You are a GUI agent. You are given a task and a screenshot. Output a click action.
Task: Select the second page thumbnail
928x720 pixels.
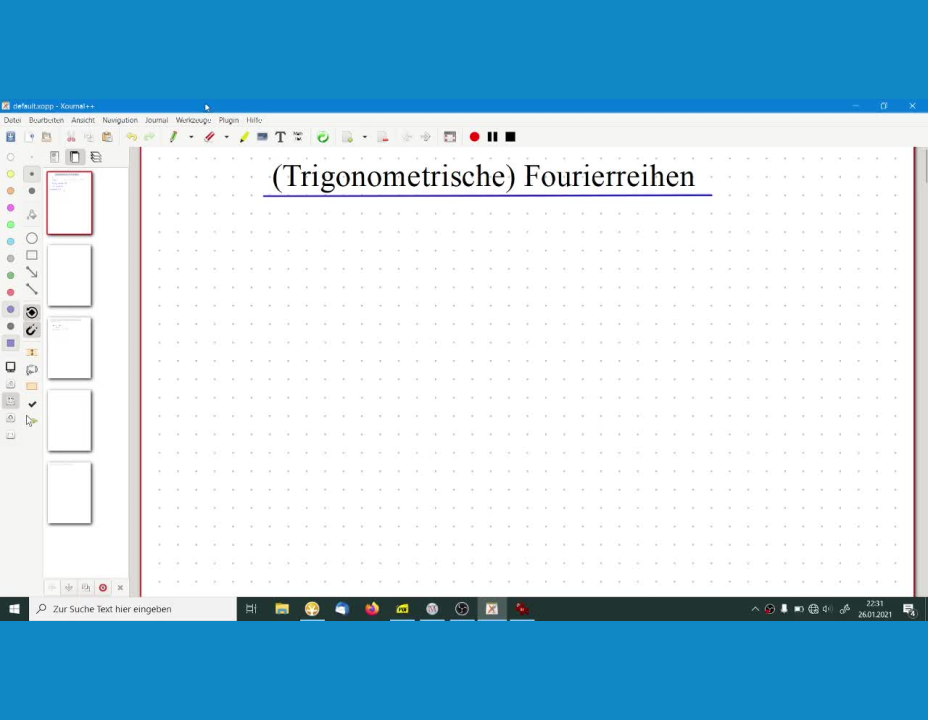click(x=69, y=276)
